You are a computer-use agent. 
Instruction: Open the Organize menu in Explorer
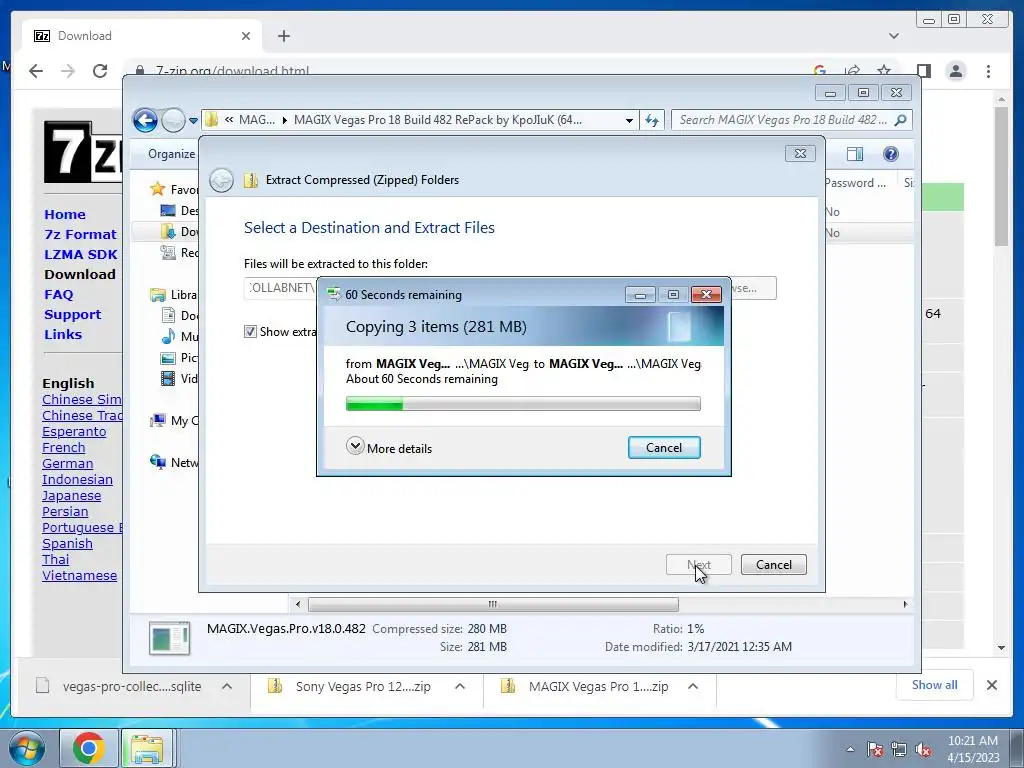(171, 153)
